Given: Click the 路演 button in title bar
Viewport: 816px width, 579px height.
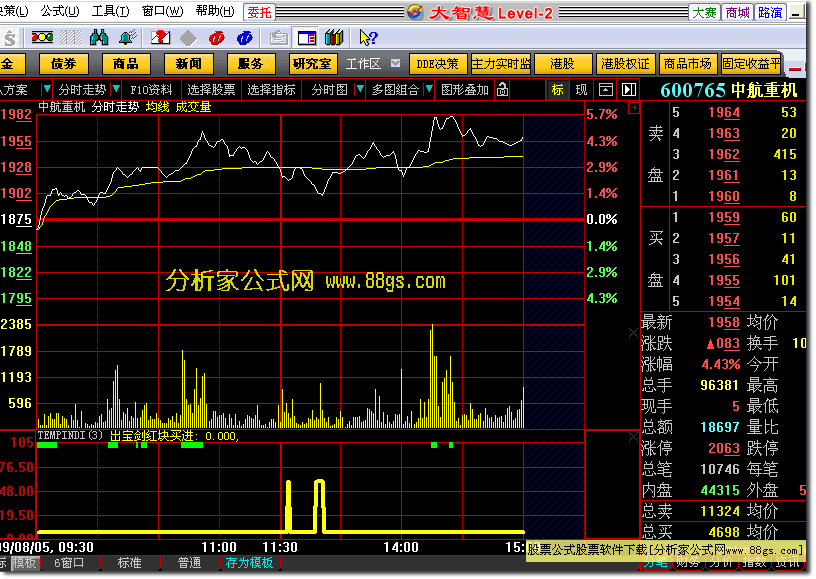Looking at the screenshot, I should [x=770, y=12].
